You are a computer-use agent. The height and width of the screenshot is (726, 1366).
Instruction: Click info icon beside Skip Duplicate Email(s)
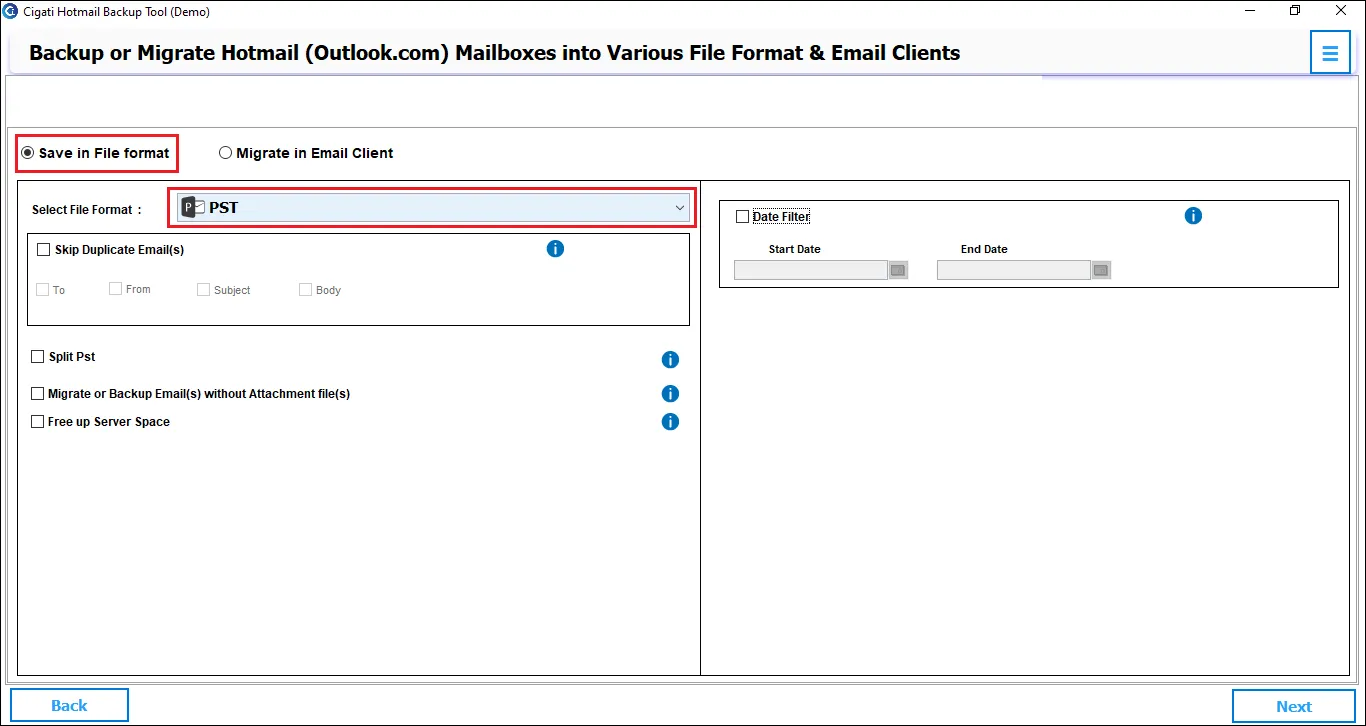click(x=555, y=248)
